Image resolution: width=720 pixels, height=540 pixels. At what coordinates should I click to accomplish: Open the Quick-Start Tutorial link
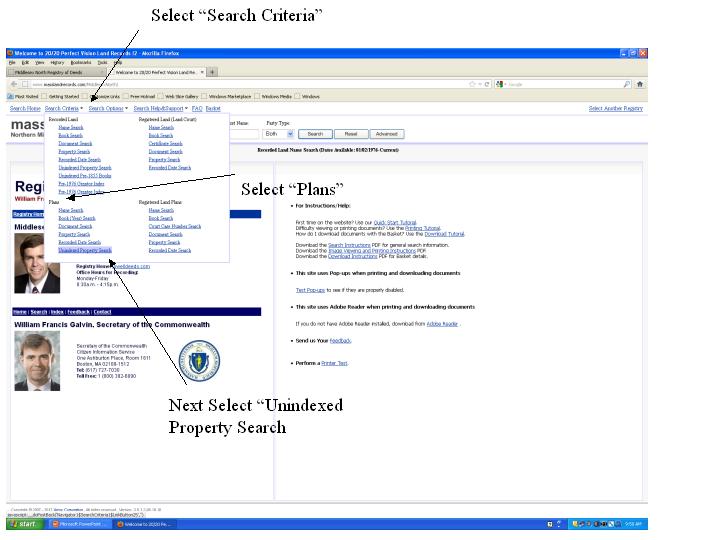[395, 223]
